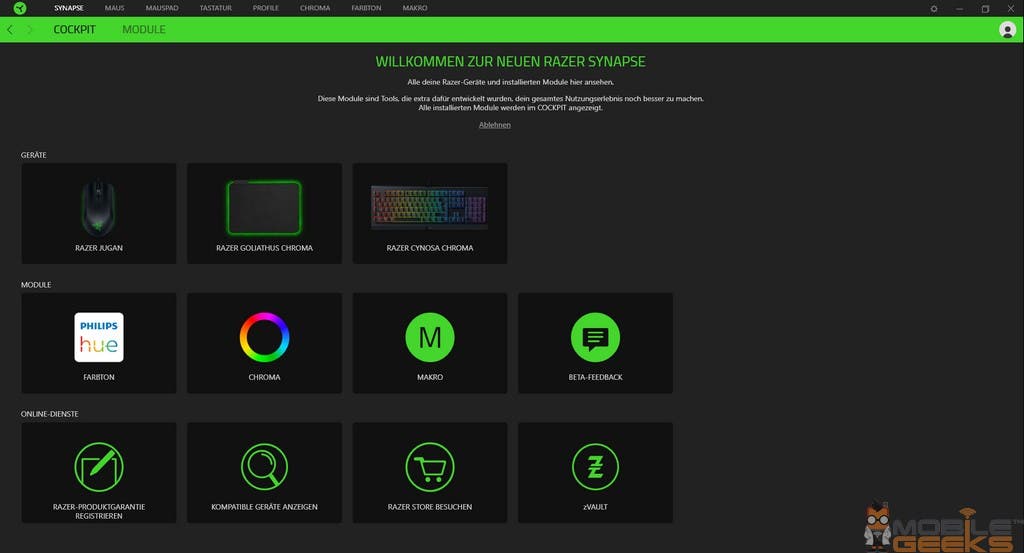Viewport: 1024px width, 553px height.
Task: Maximize the Synapse window
Action: [985, 8]
